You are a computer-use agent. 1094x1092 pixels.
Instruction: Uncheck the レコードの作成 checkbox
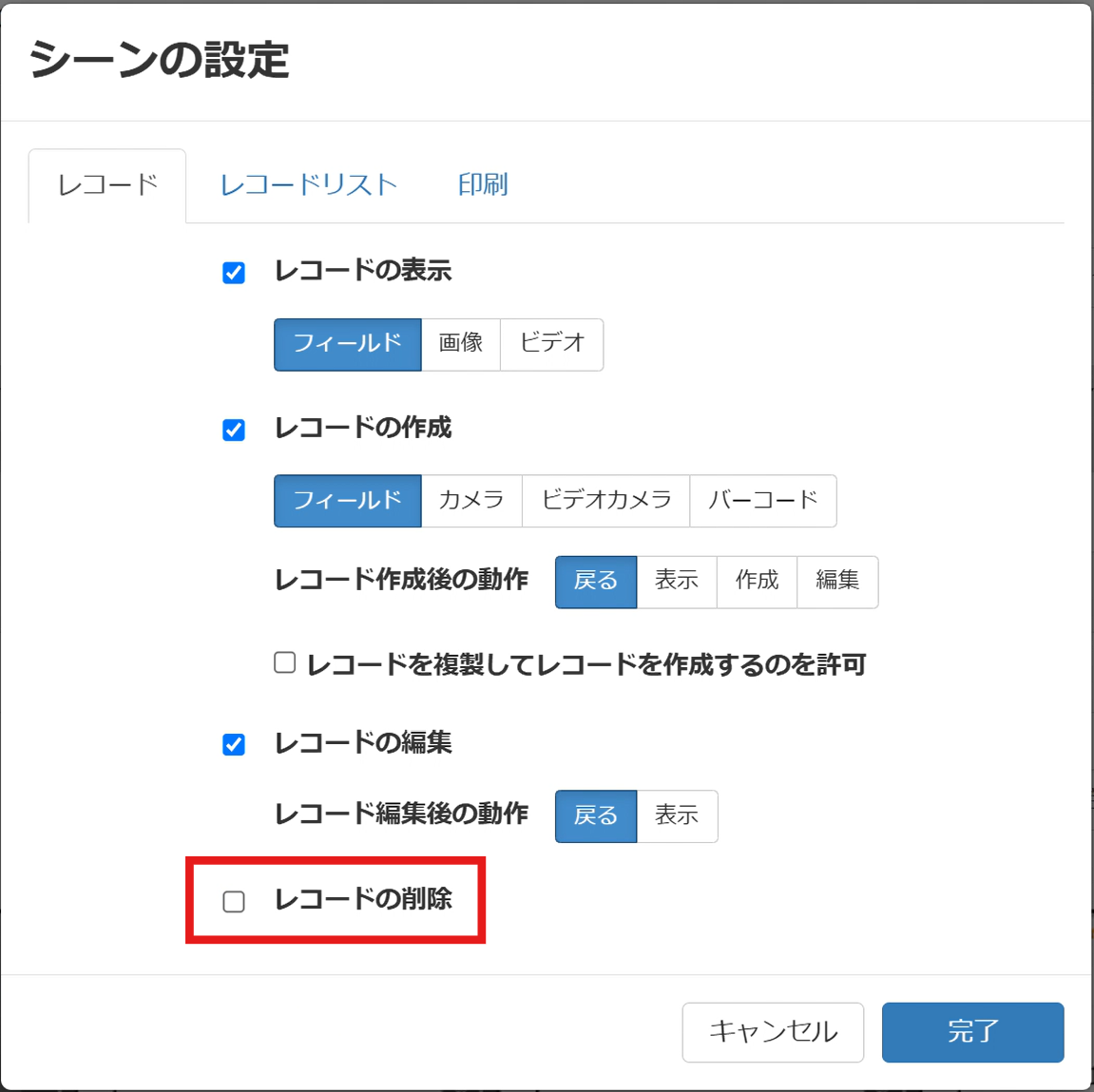(x=234, y=430)
